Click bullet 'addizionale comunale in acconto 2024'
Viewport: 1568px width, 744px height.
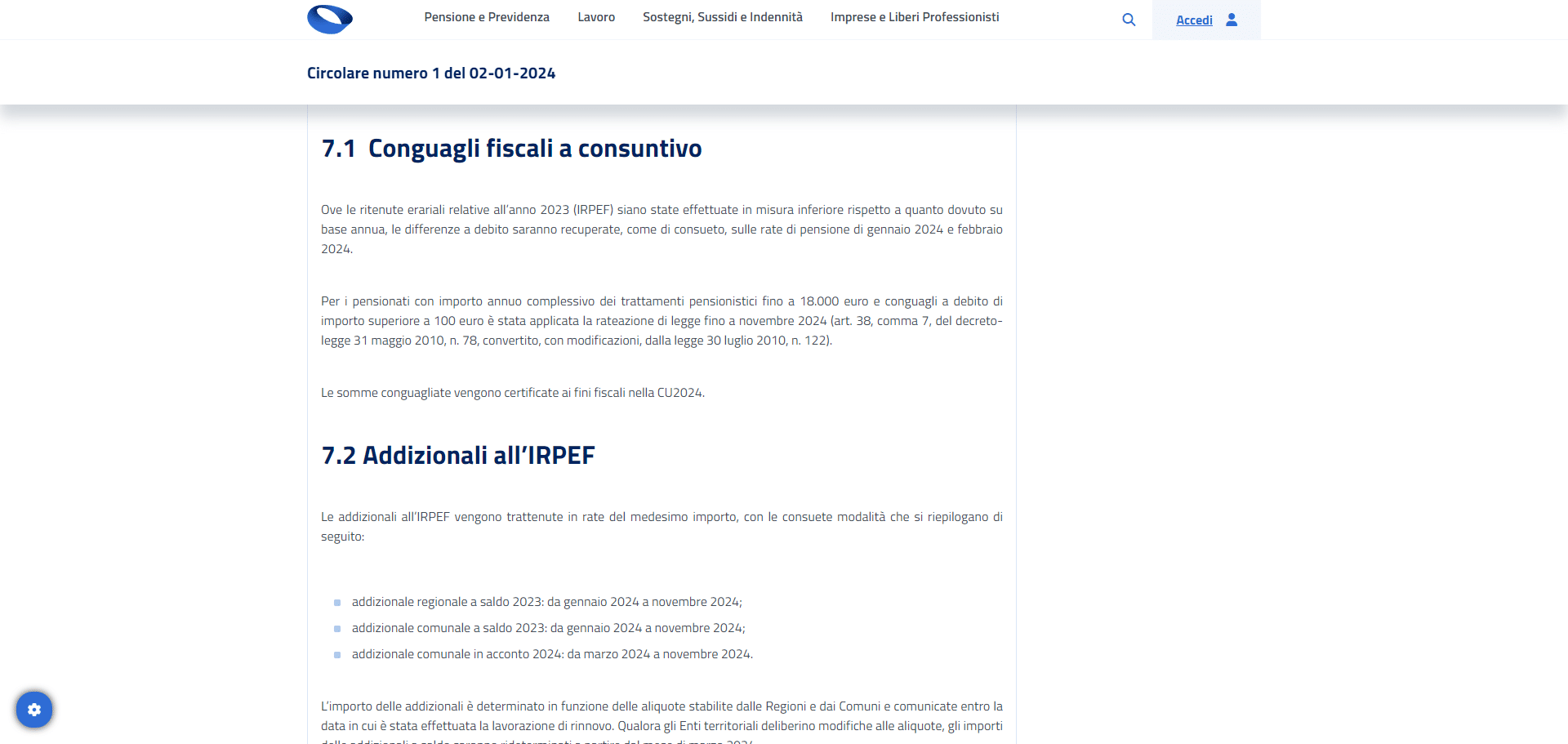click(553, 654)
